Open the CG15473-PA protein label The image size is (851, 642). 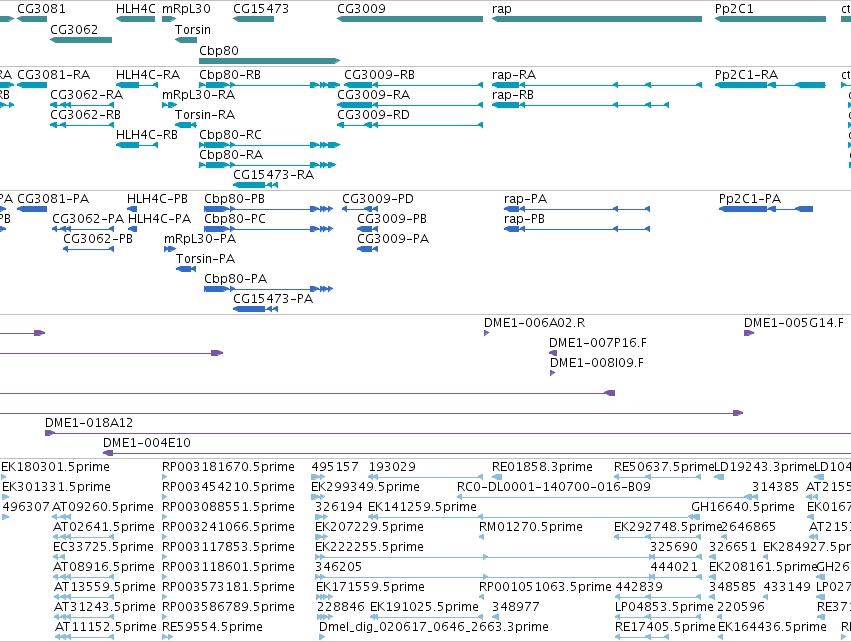pos(273,299)
